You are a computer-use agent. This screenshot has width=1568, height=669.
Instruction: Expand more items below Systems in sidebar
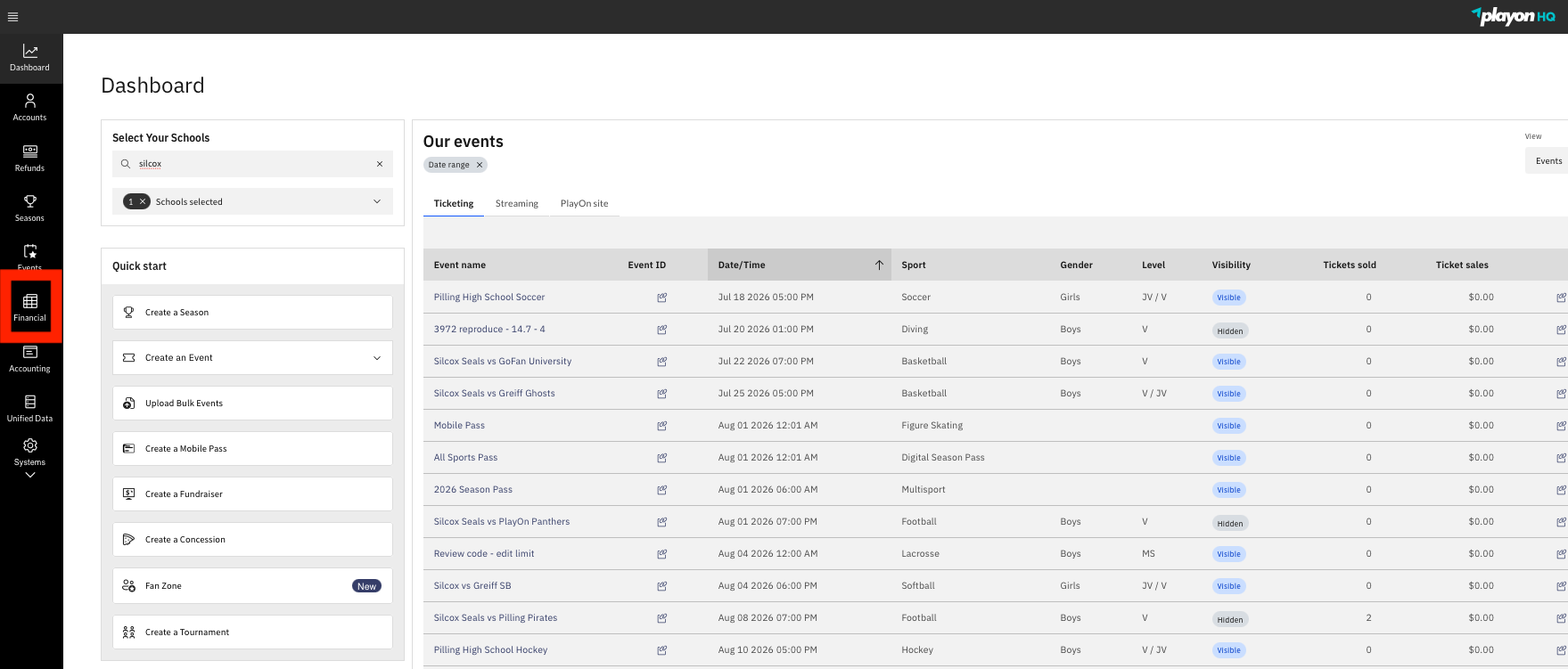pyautogui.click(x=30, y=476)
